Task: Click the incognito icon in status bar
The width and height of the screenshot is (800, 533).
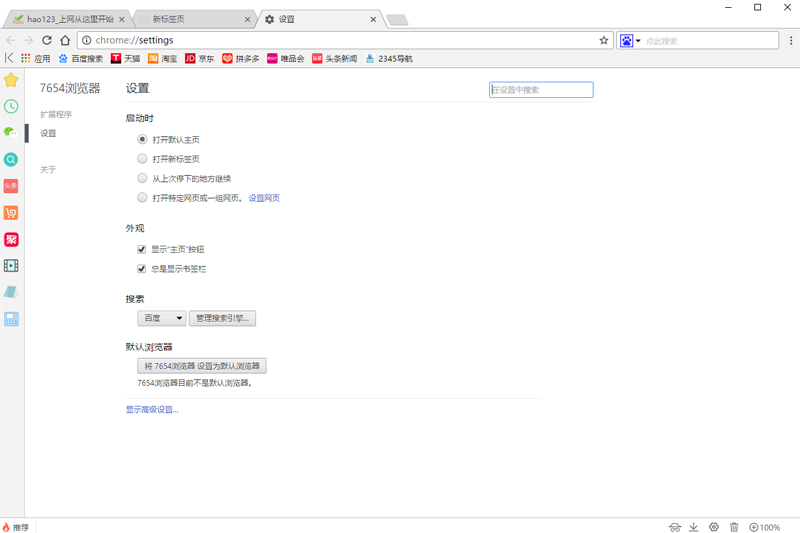Action: pyautogui.click(x=675, y=527)
